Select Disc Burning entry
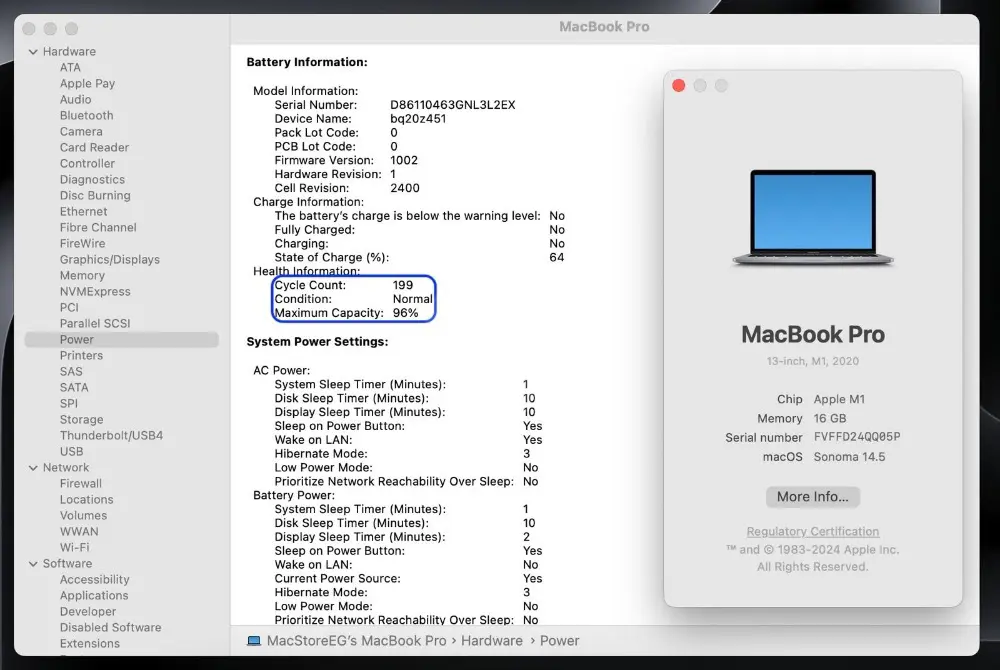 [x=95, y=196]
